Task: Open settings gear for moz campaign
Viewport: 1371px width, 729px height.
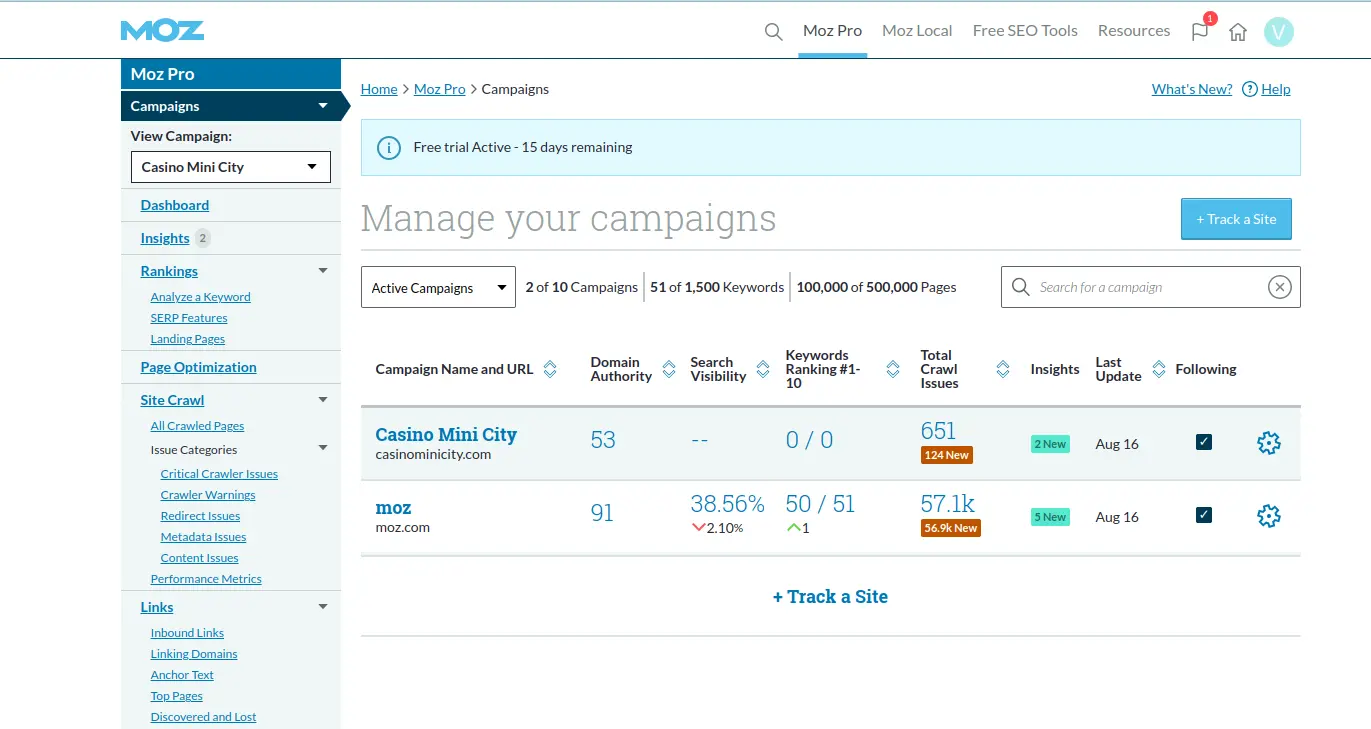Action: pos(1268,516)
